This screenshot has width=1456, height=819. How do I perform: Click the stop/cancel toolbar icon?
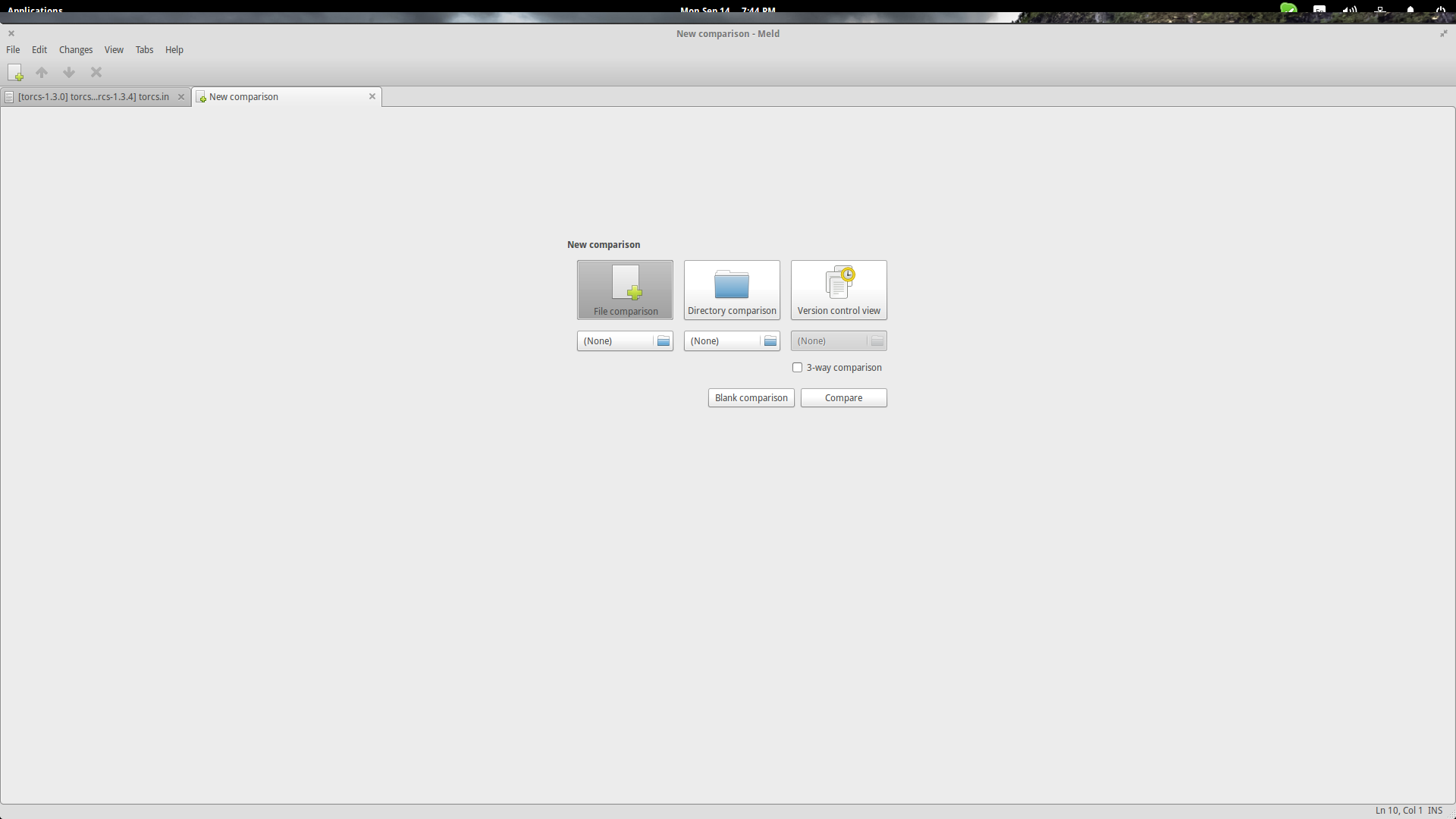pos(96,72)
